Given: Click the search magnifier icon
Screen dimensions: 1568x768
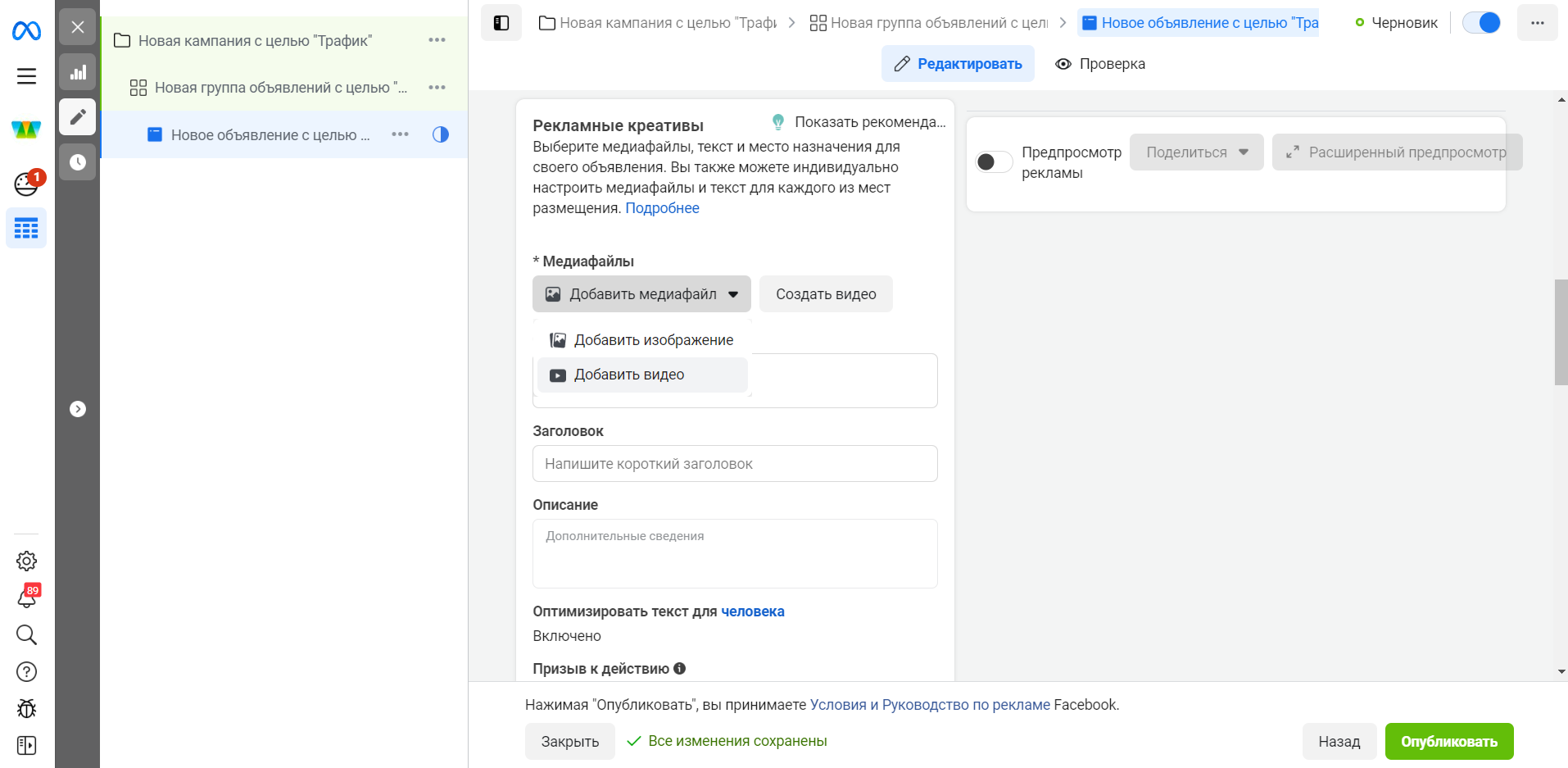Looking at the screenshot, I should click(26, 634).
